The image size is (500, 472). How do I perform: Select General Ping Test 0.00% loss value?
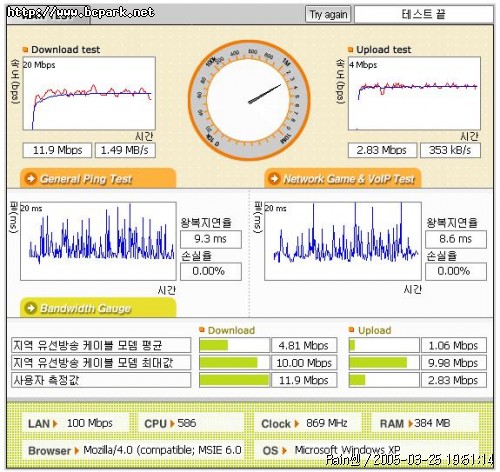click(211, 271)
